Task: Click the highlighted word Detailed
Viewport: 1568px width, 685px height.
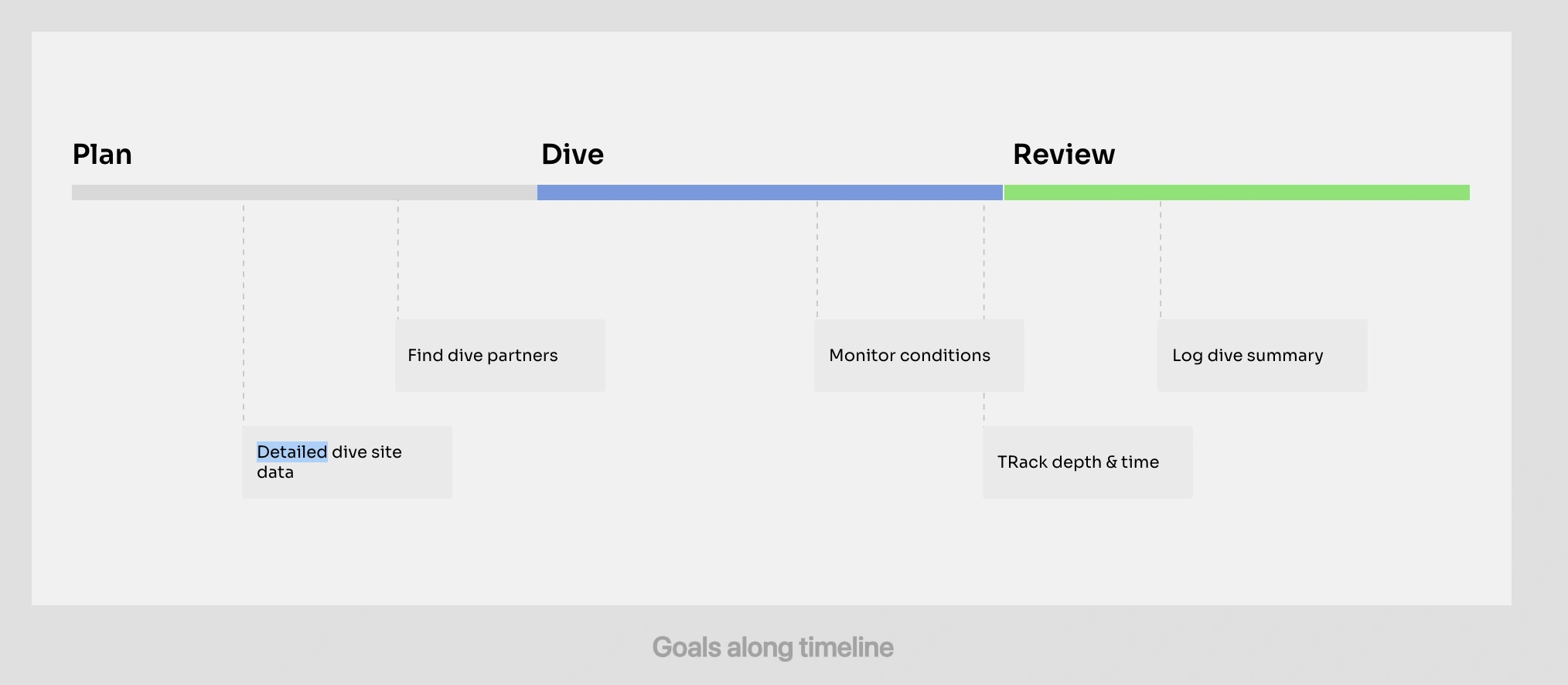Action: coord(292,452)
